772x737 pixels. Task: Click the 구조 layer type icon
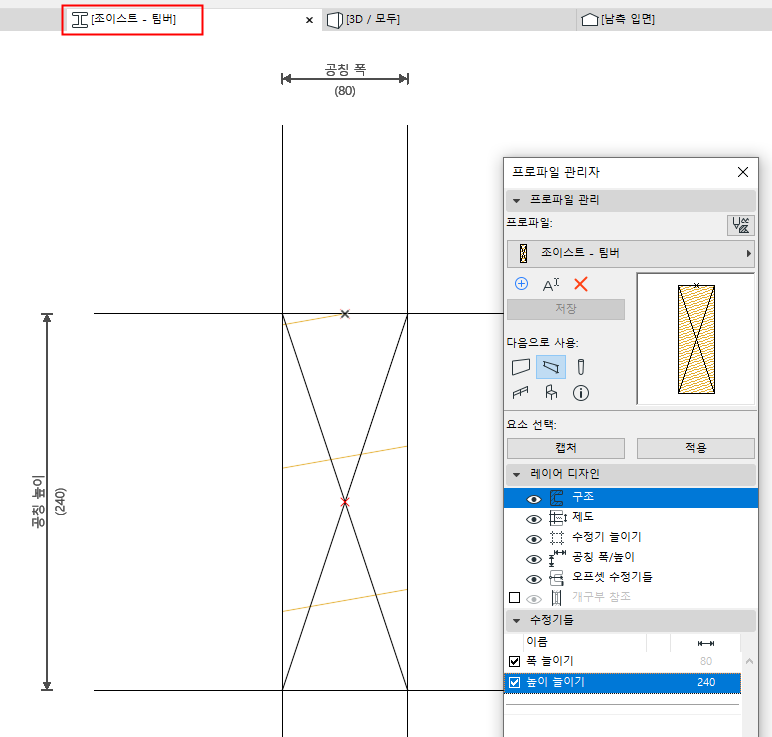pyautogui.click(x=556, y=498)
